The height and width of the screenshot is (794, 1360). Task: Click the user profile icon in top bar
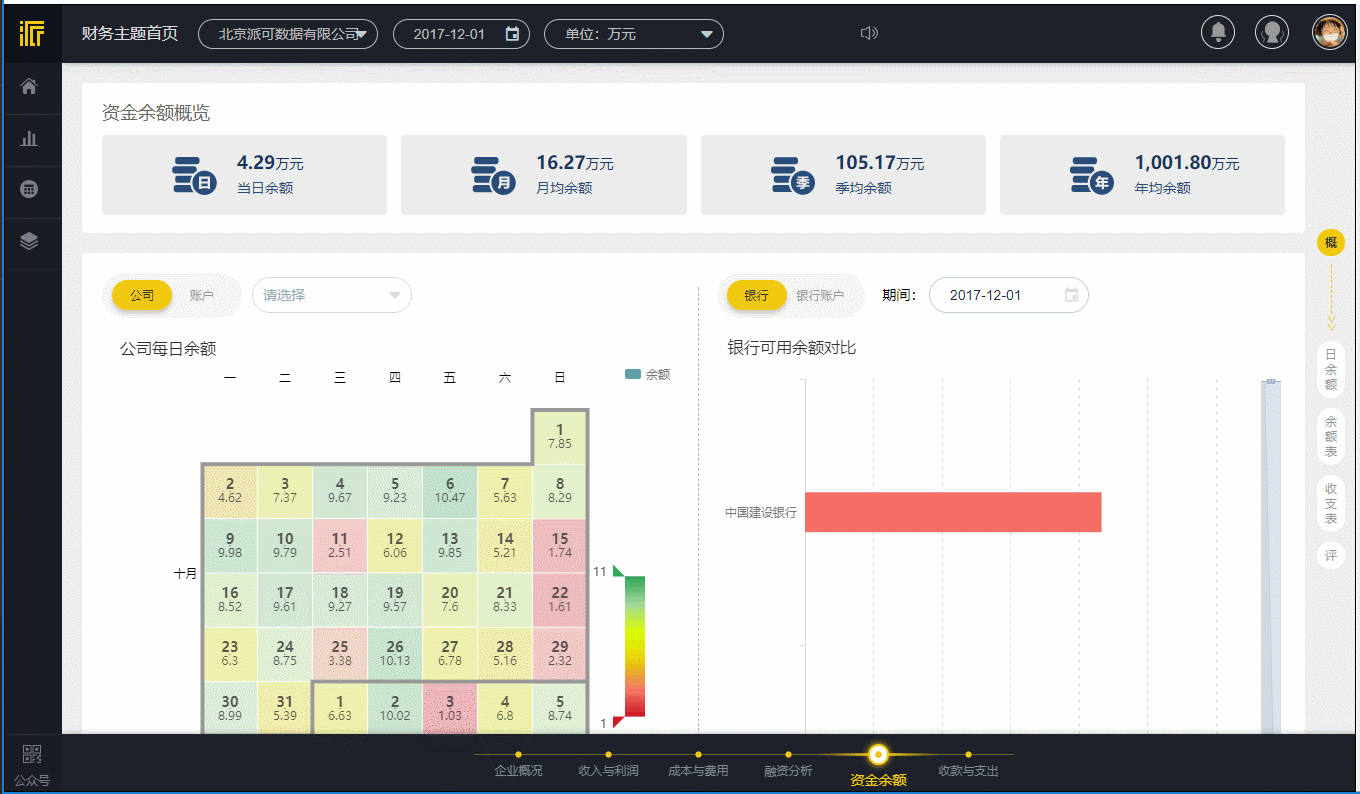coord(1272,32)
